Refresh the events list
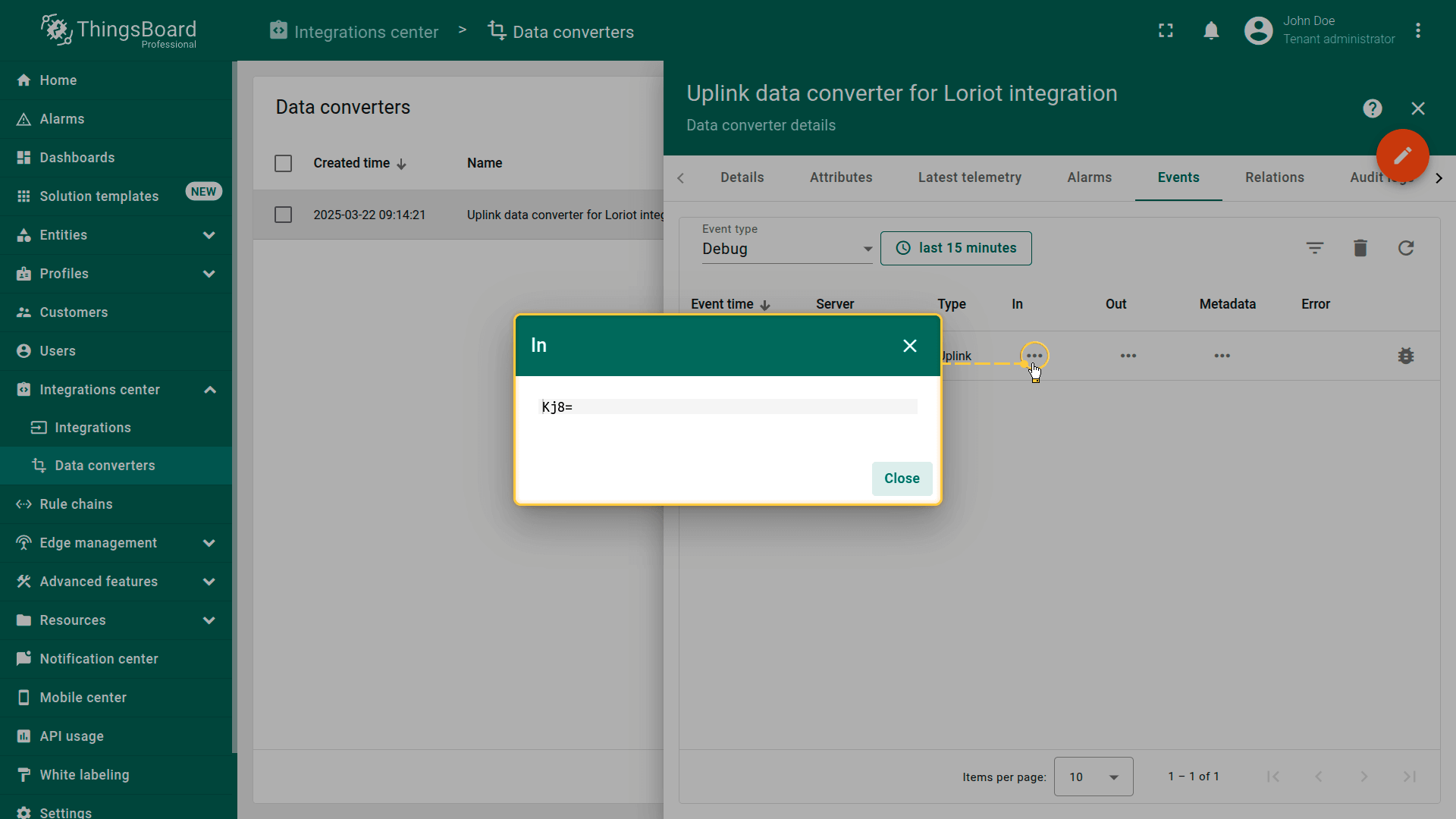The image size is (1456, 819). pos(1405,248)
